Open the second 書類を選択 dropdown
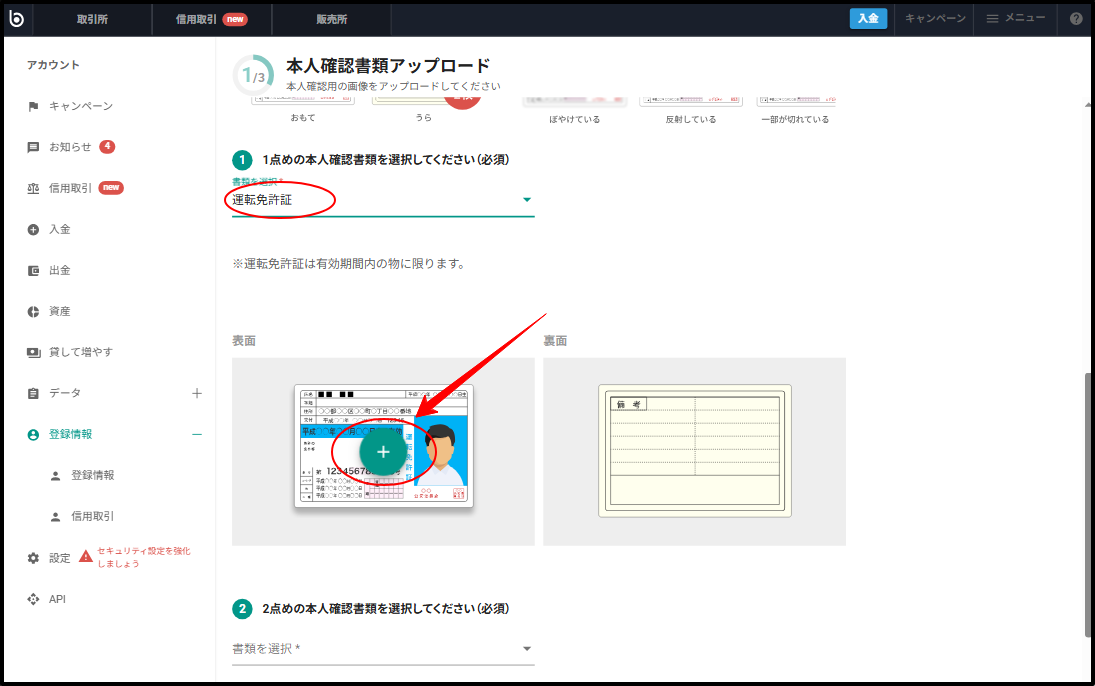 [x=383, y=649]
